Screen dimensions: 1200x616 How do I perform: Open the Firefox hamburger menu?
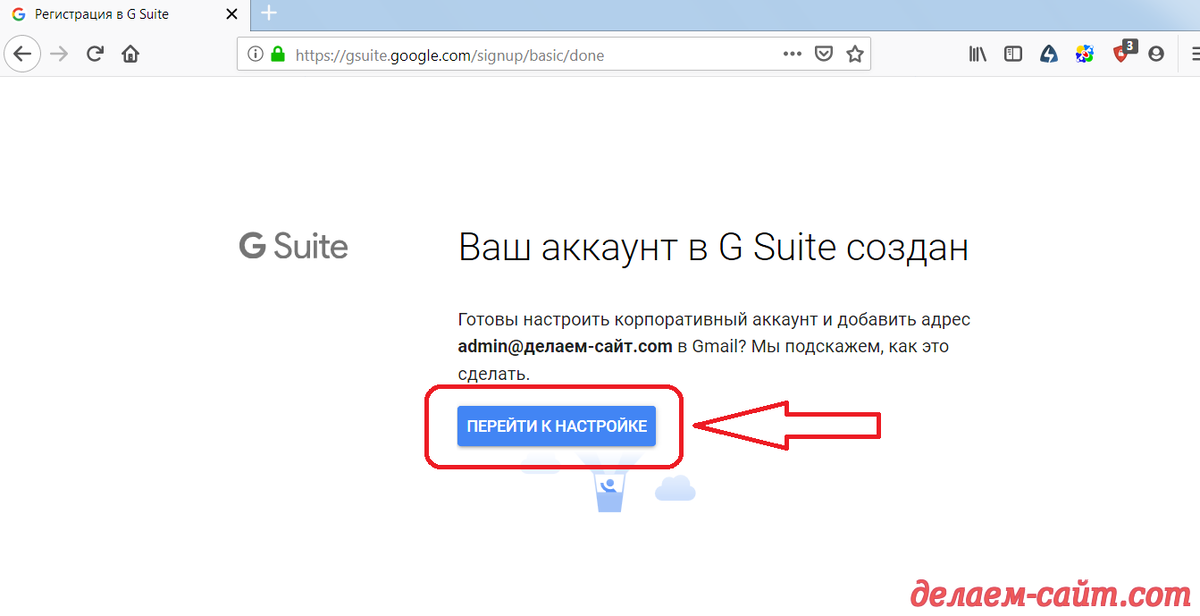[1193, 54]
